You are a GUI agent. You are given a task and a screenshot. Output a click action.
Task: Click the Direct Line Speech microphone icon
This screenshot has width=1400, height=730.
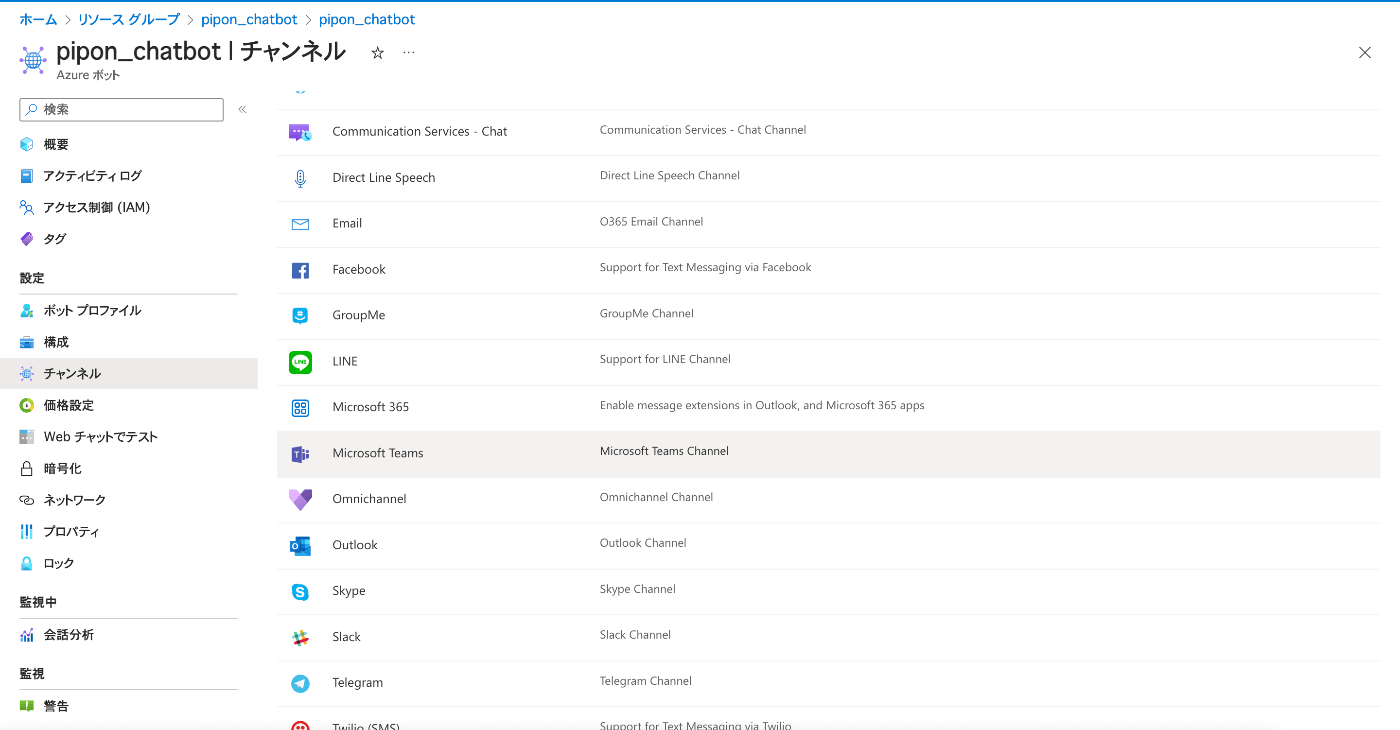point(300,178)
